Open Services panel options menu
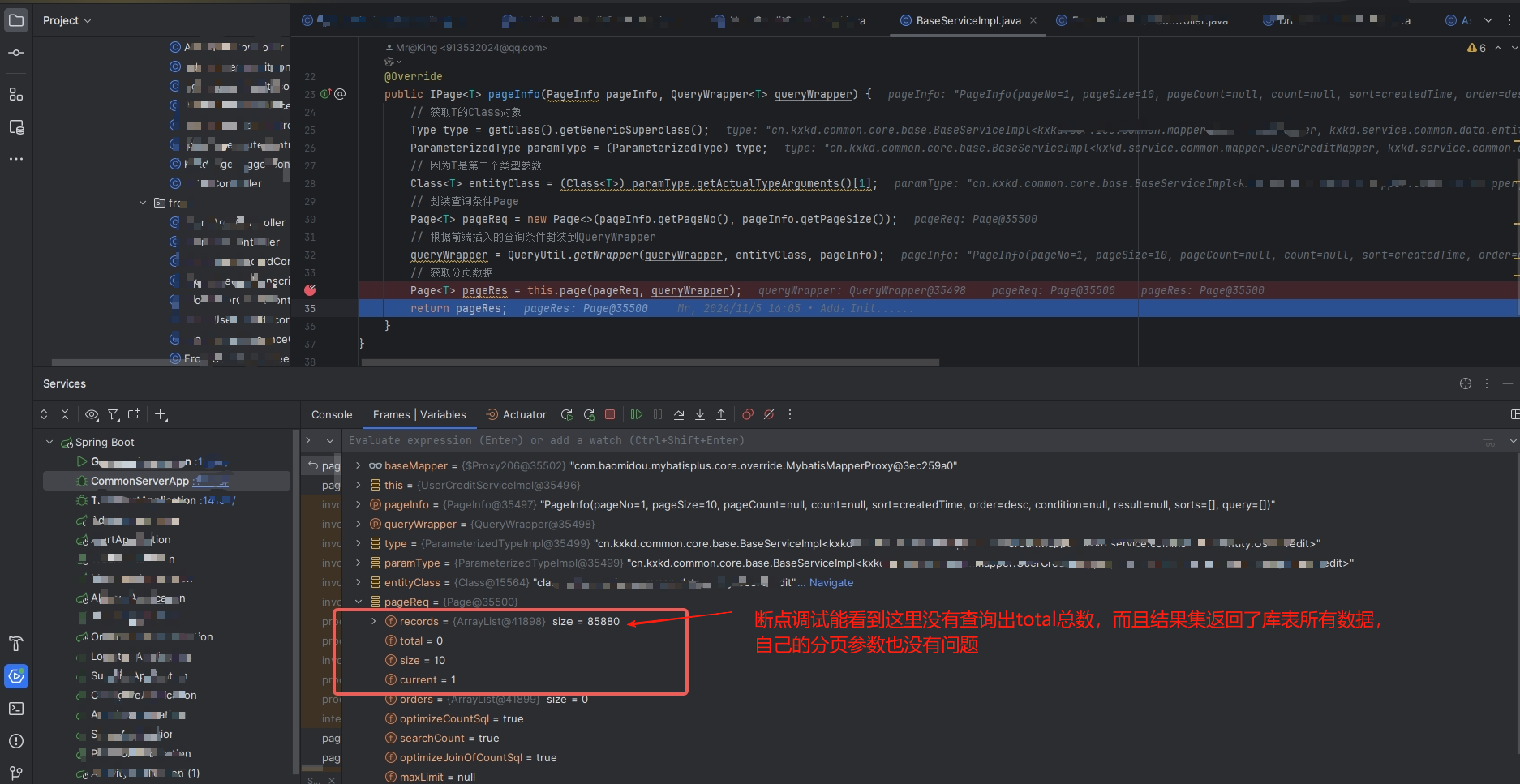The width and height of the screenshot is (1520, 784). (1487, 383)
